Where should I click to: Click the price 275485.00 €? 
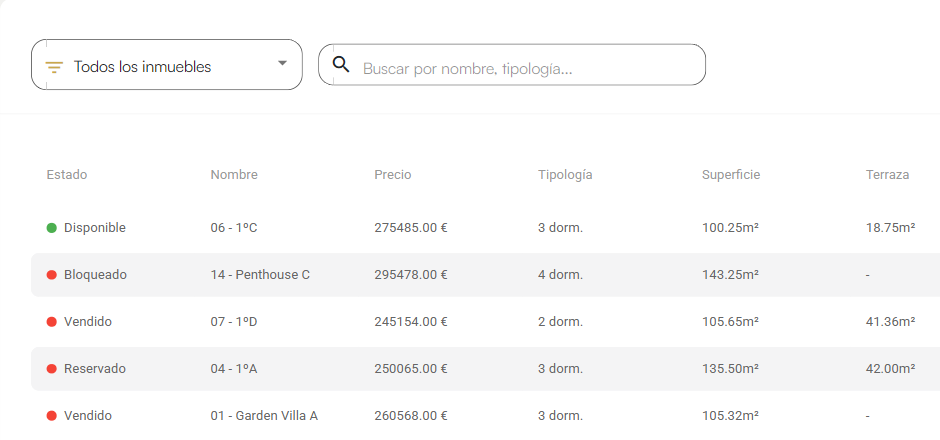[411, 228]
